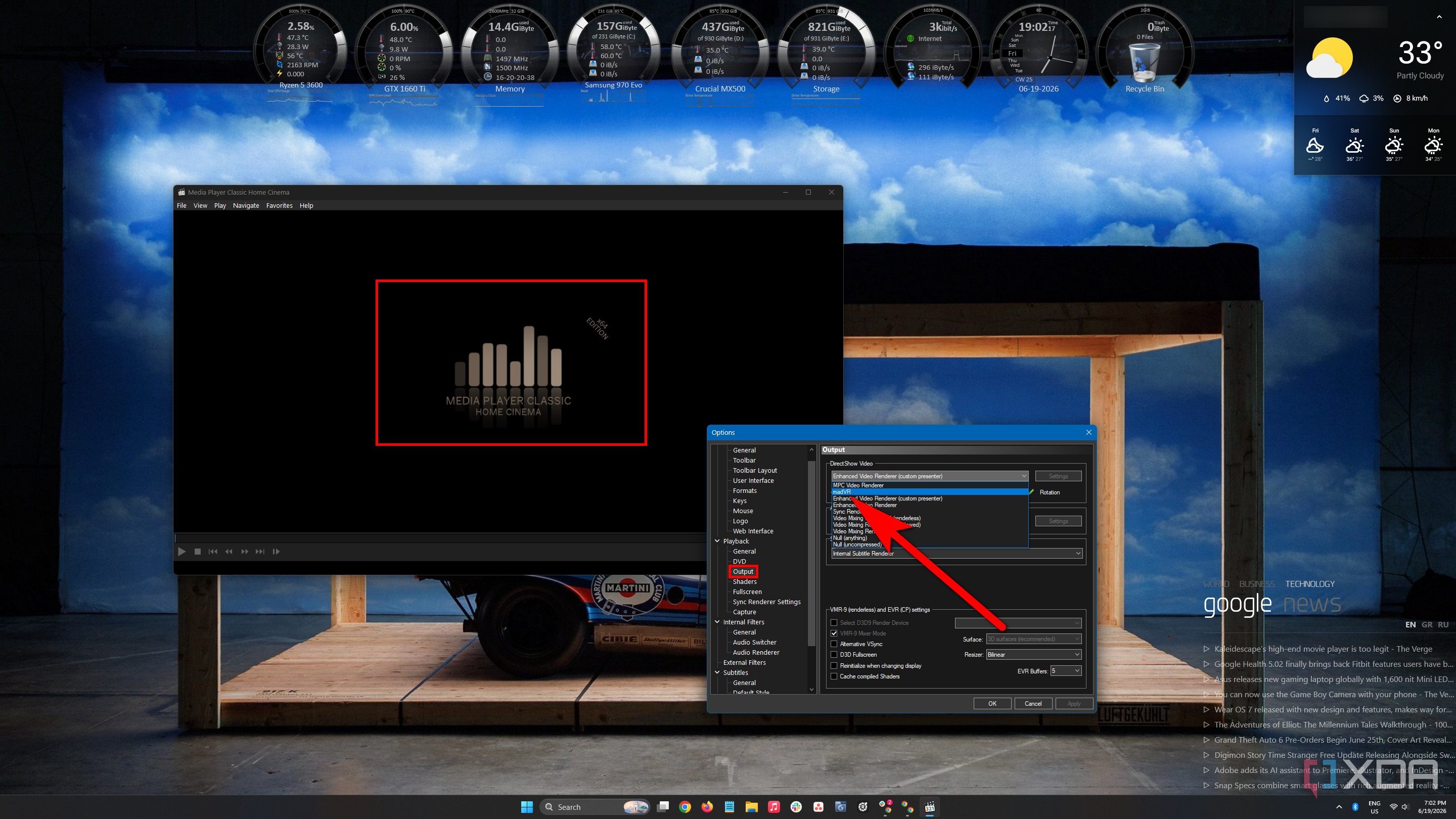This screenshot has width=1456, height=819.
Task: Click the Play button in Media Player Classic
Action: pyautogui.click(x=181, y=552)
